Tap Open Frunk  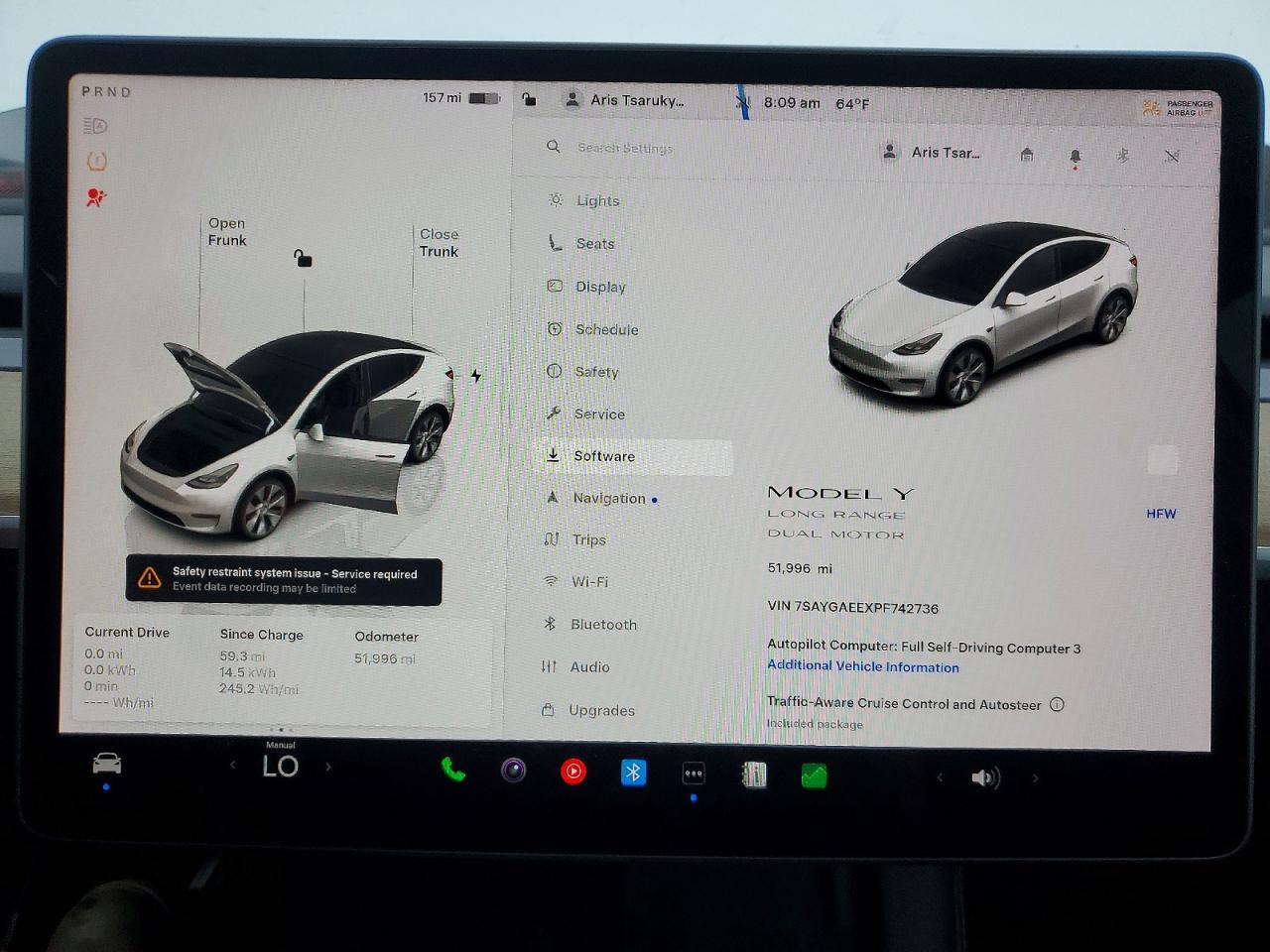point(227,231)
